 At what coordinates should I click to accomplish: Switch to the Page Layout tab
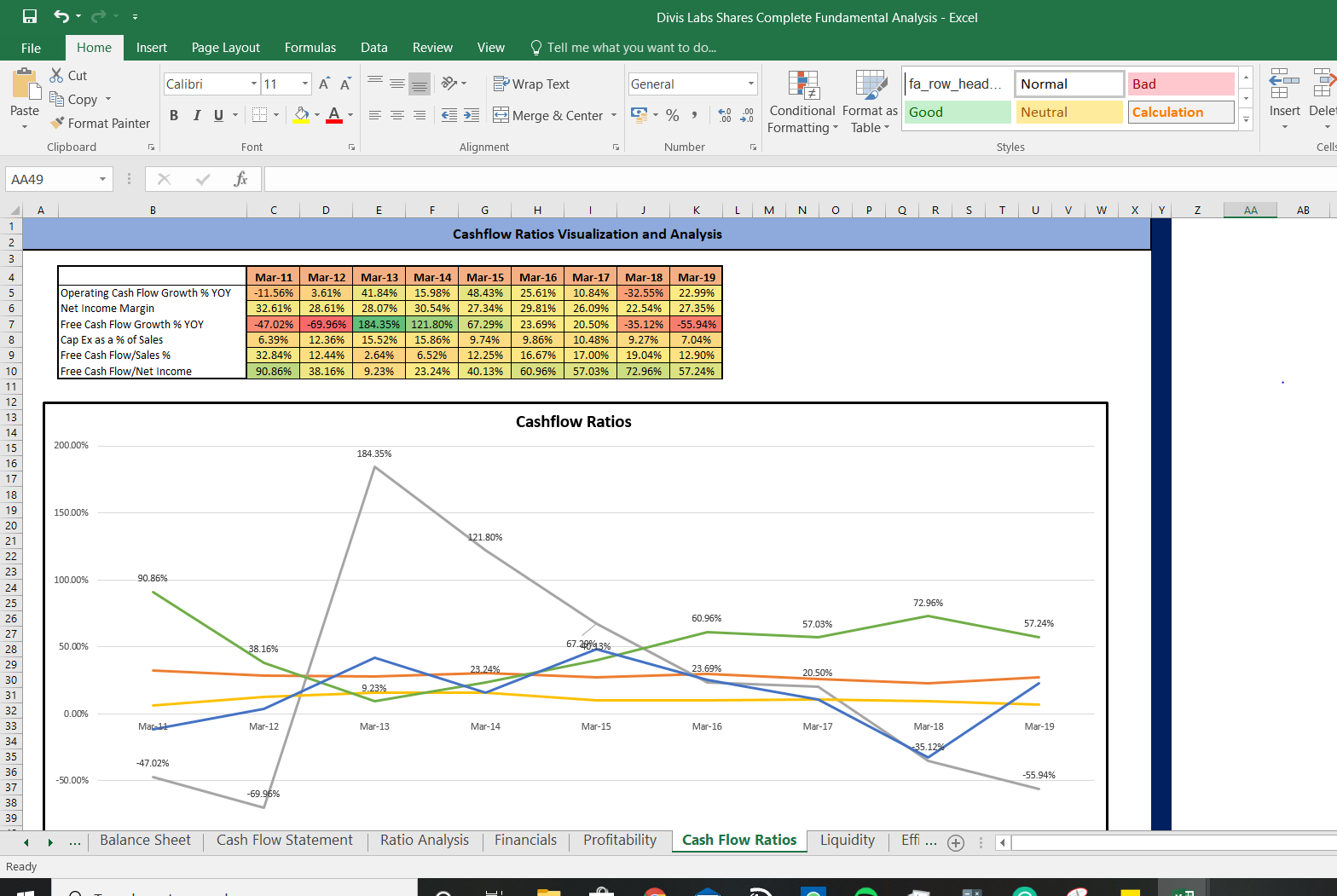[226, 48]
